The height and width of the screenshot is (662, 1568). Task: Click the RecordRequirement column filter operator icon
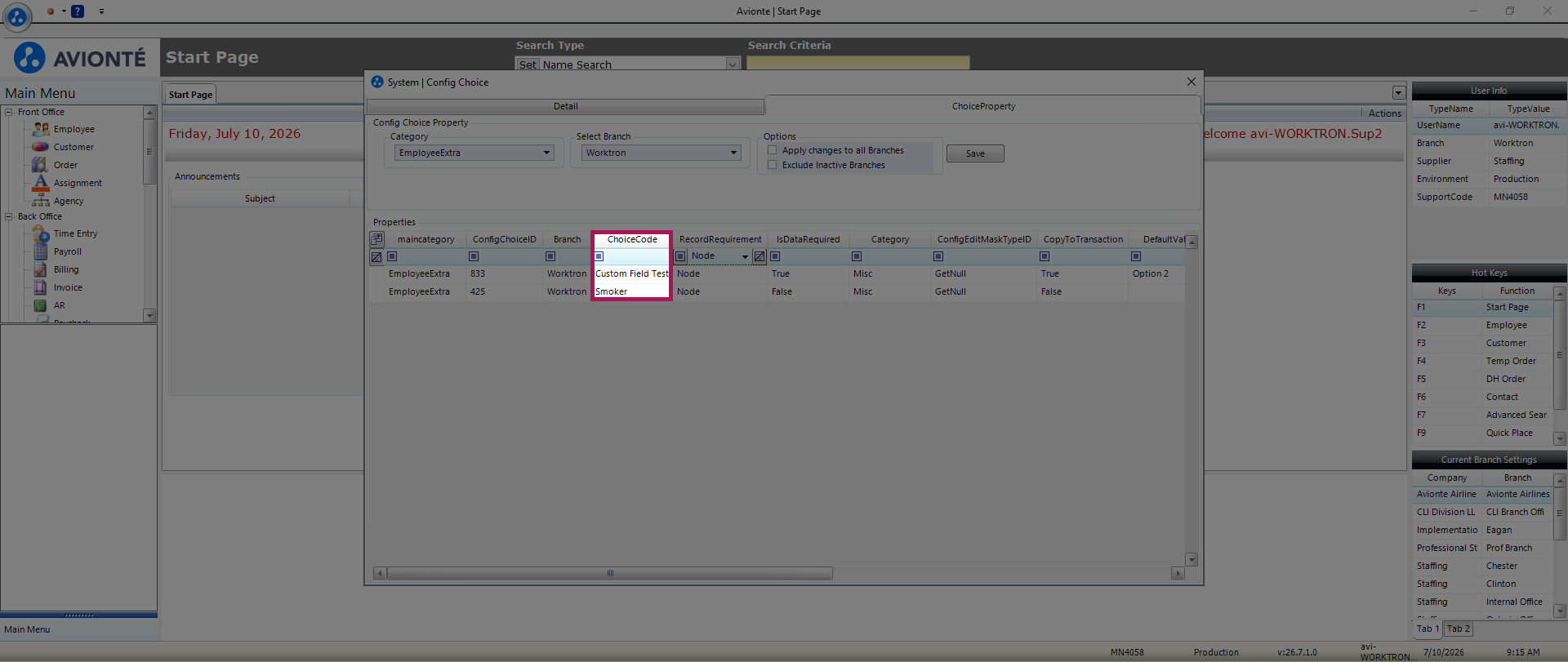pyautogui.click(x=680, y=256)
